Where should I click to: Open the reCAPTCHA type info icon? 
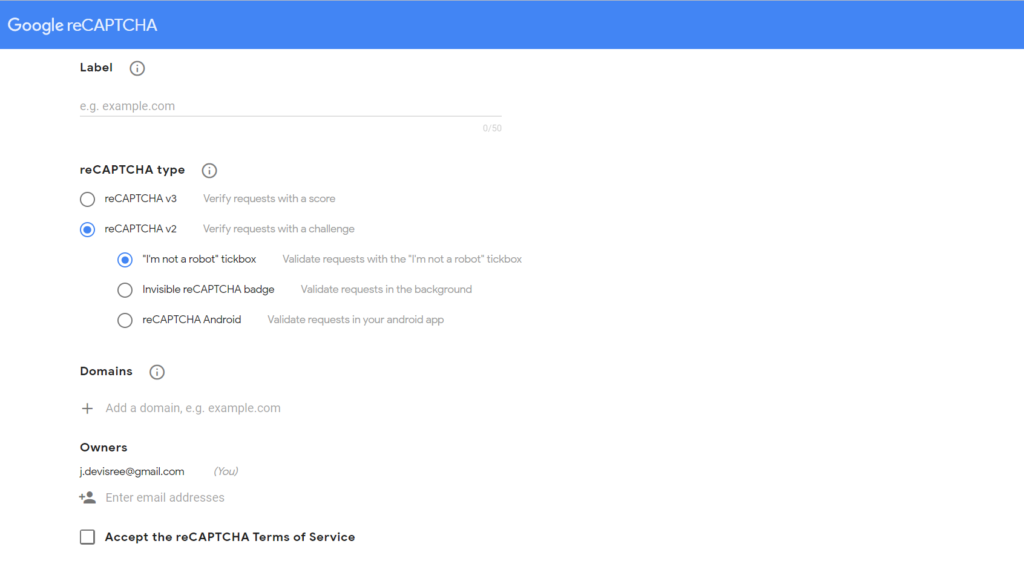[209, 170]
